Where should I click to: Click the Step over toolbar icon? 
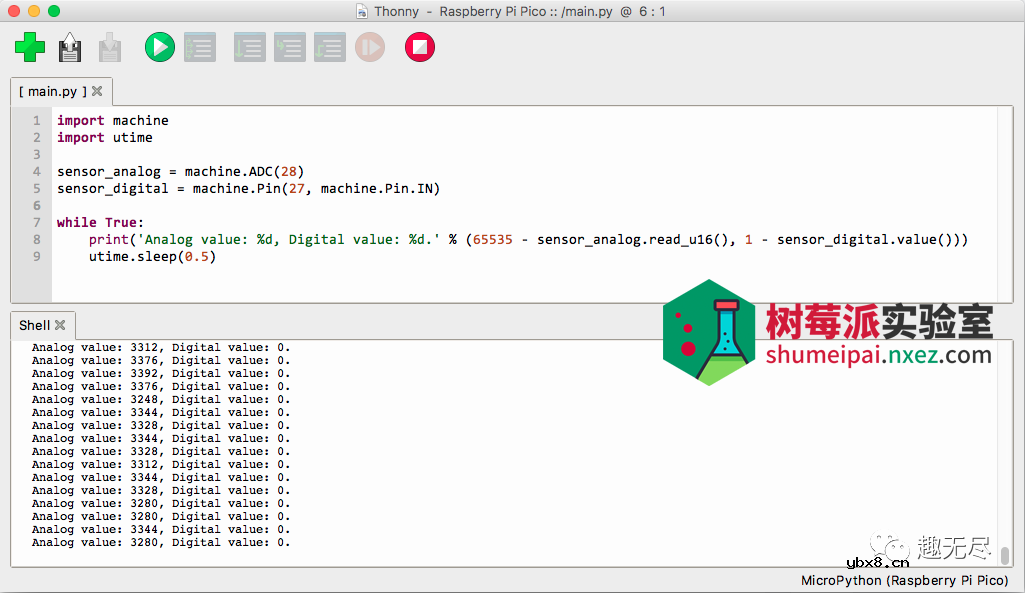coord(249,47)
